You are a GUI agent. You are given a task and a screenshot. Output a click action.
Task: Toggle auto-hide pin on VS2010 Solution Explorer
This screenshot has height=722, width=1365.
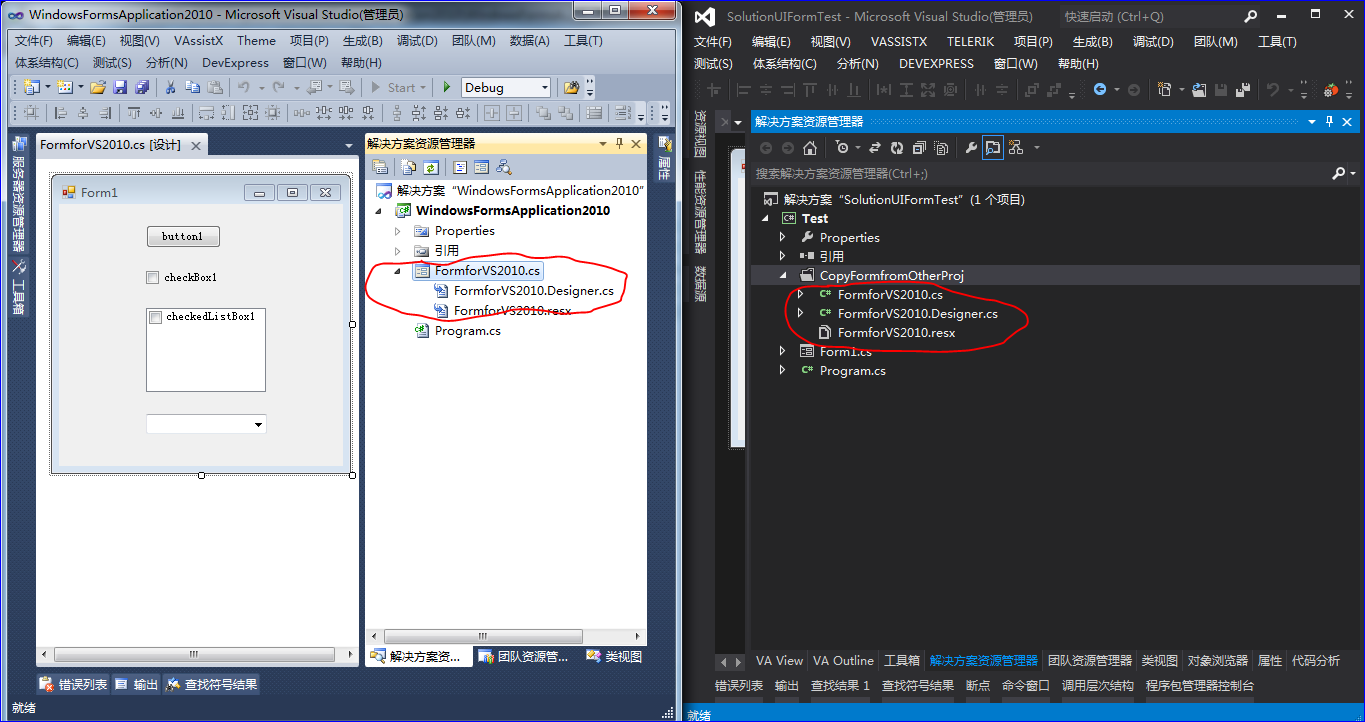(x=619, y=144)
